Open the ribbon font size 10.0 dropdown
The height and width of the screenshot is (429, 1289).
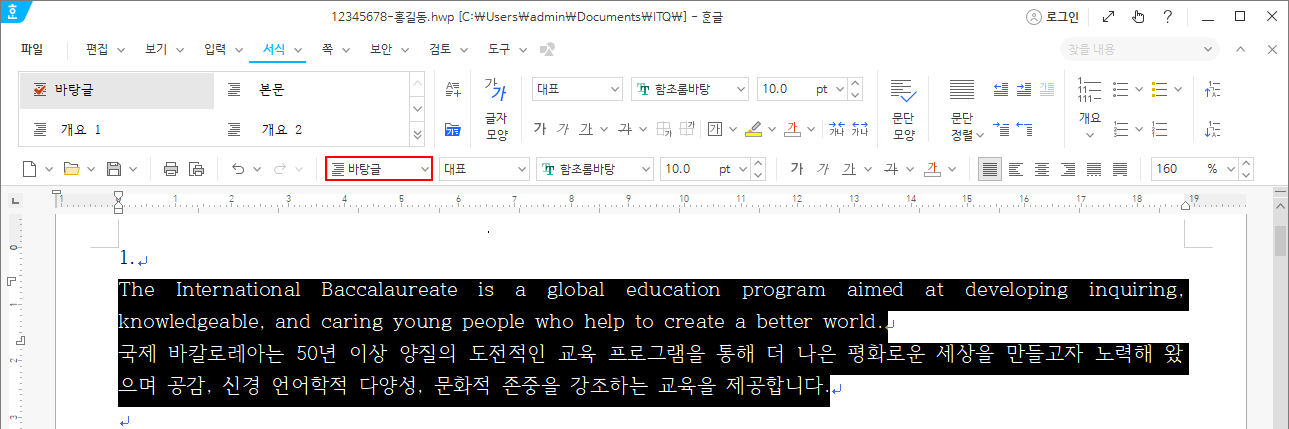(838, 89)
